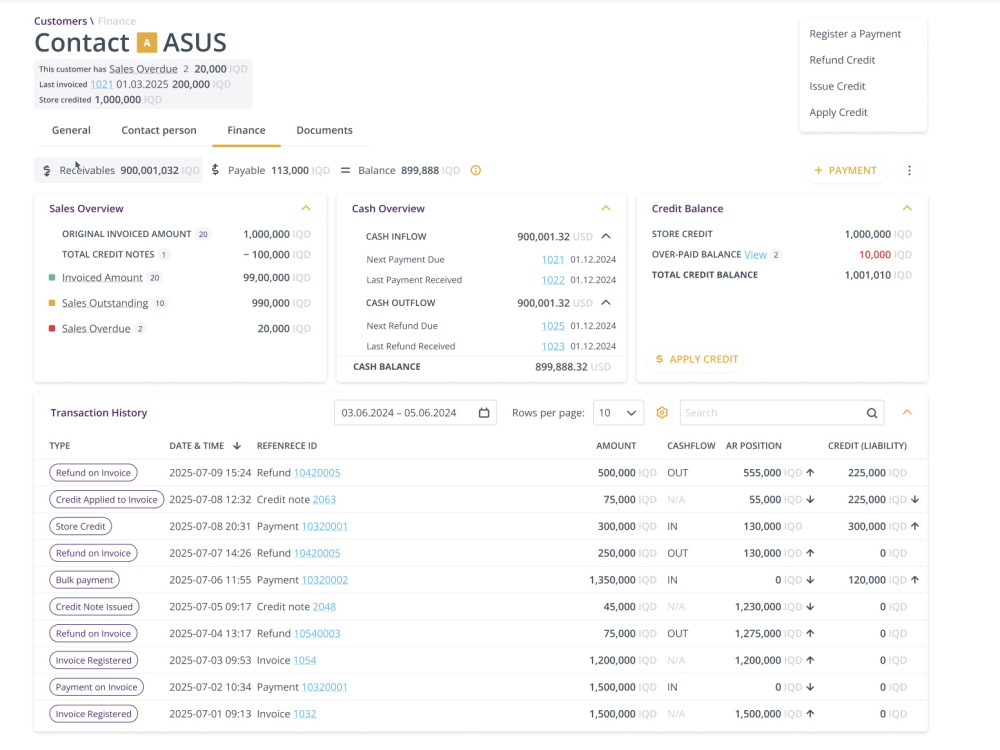Screen dimensions: 1000x750
Task: Open Next Payment Due invoice 1021
Action: tap(553, 260)
